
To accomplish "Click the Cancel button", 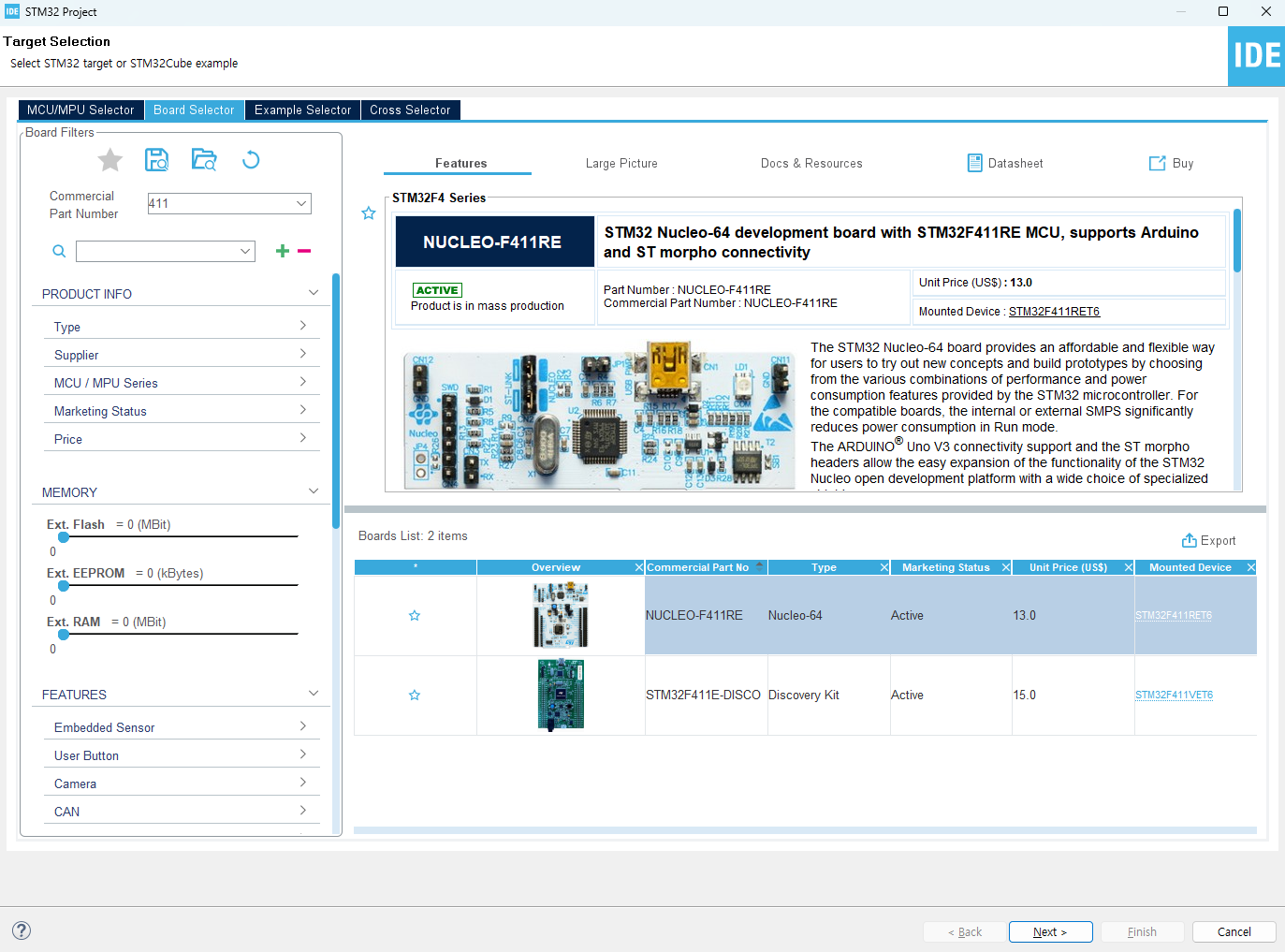I will 1234,931.
